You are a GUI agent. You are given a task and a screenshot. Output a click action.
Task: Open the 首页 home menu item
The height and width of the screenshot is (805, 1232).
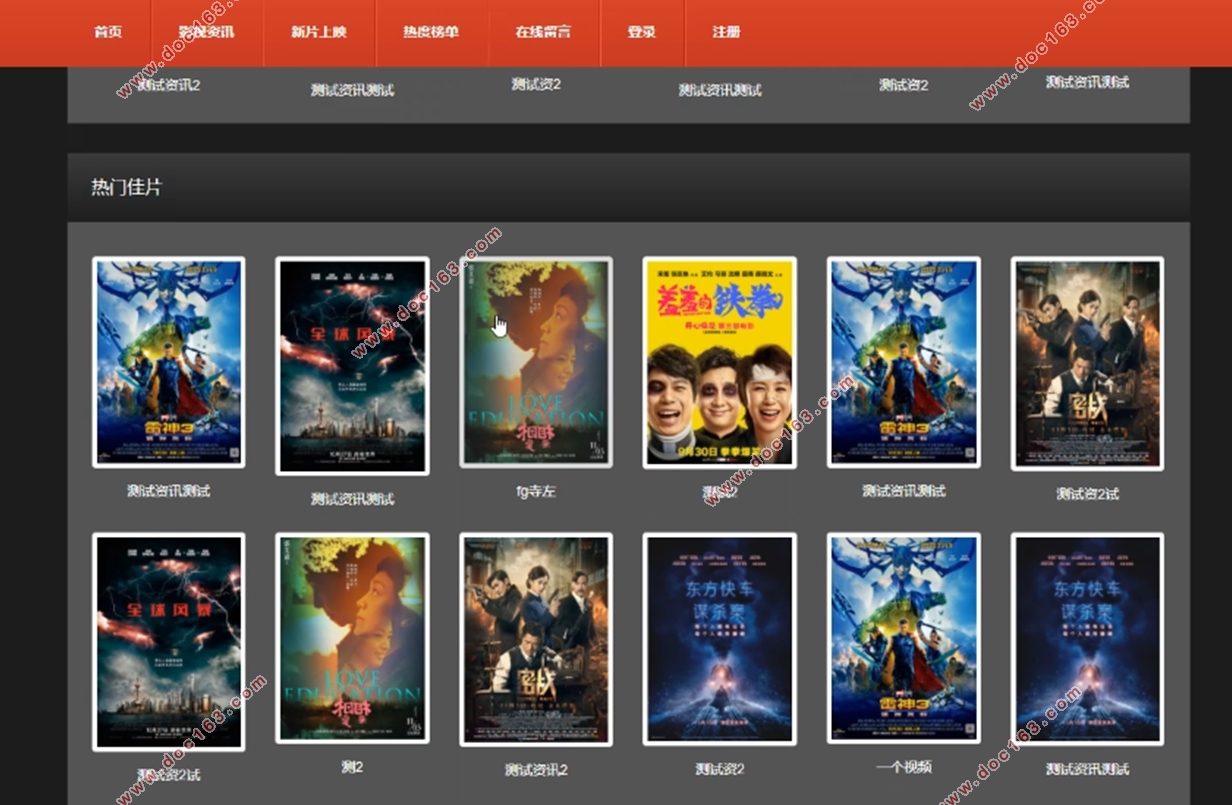[108, 32]
